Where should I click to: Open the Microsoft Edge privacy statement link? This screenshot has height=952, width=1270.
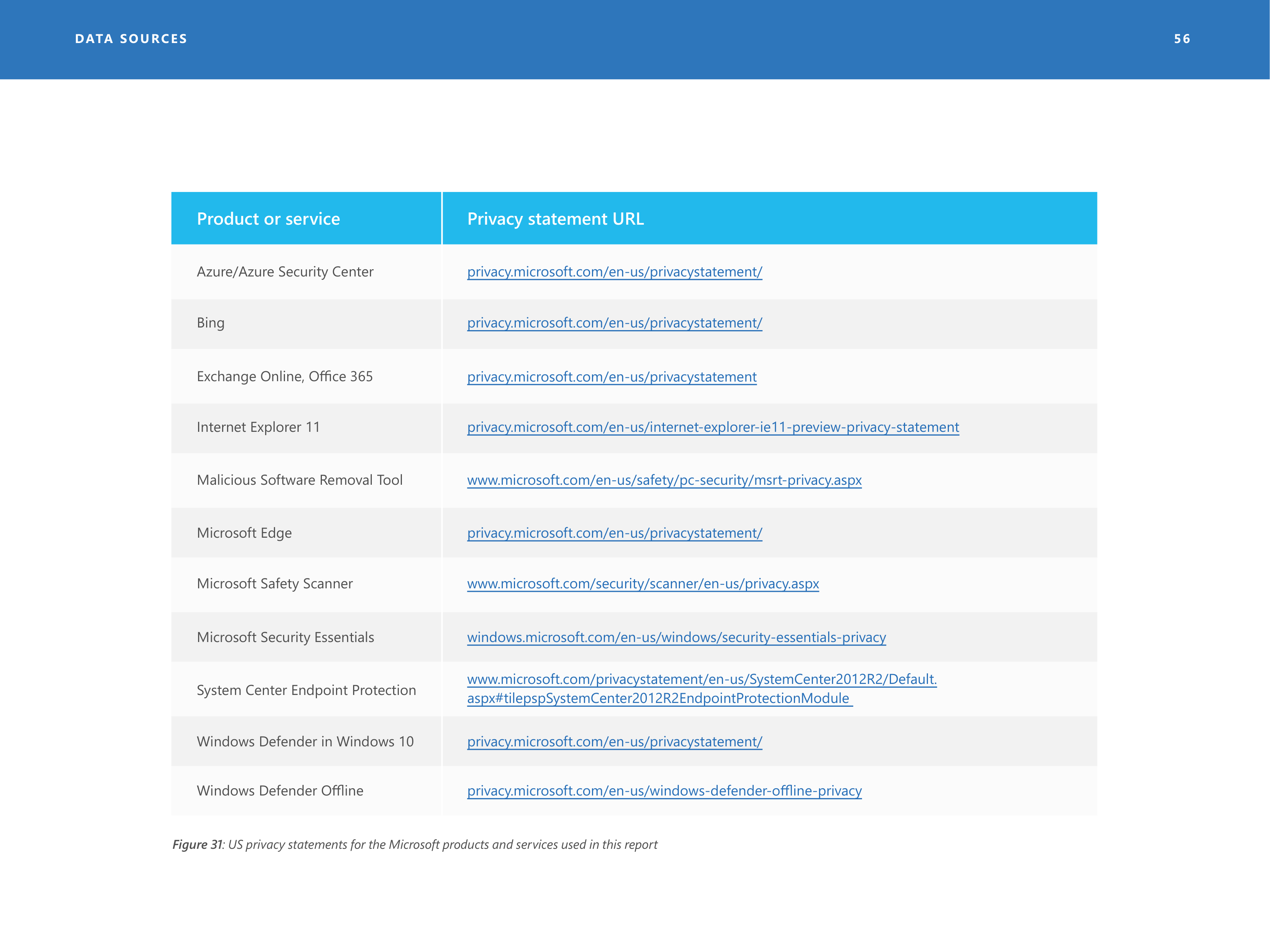[614, 533]
